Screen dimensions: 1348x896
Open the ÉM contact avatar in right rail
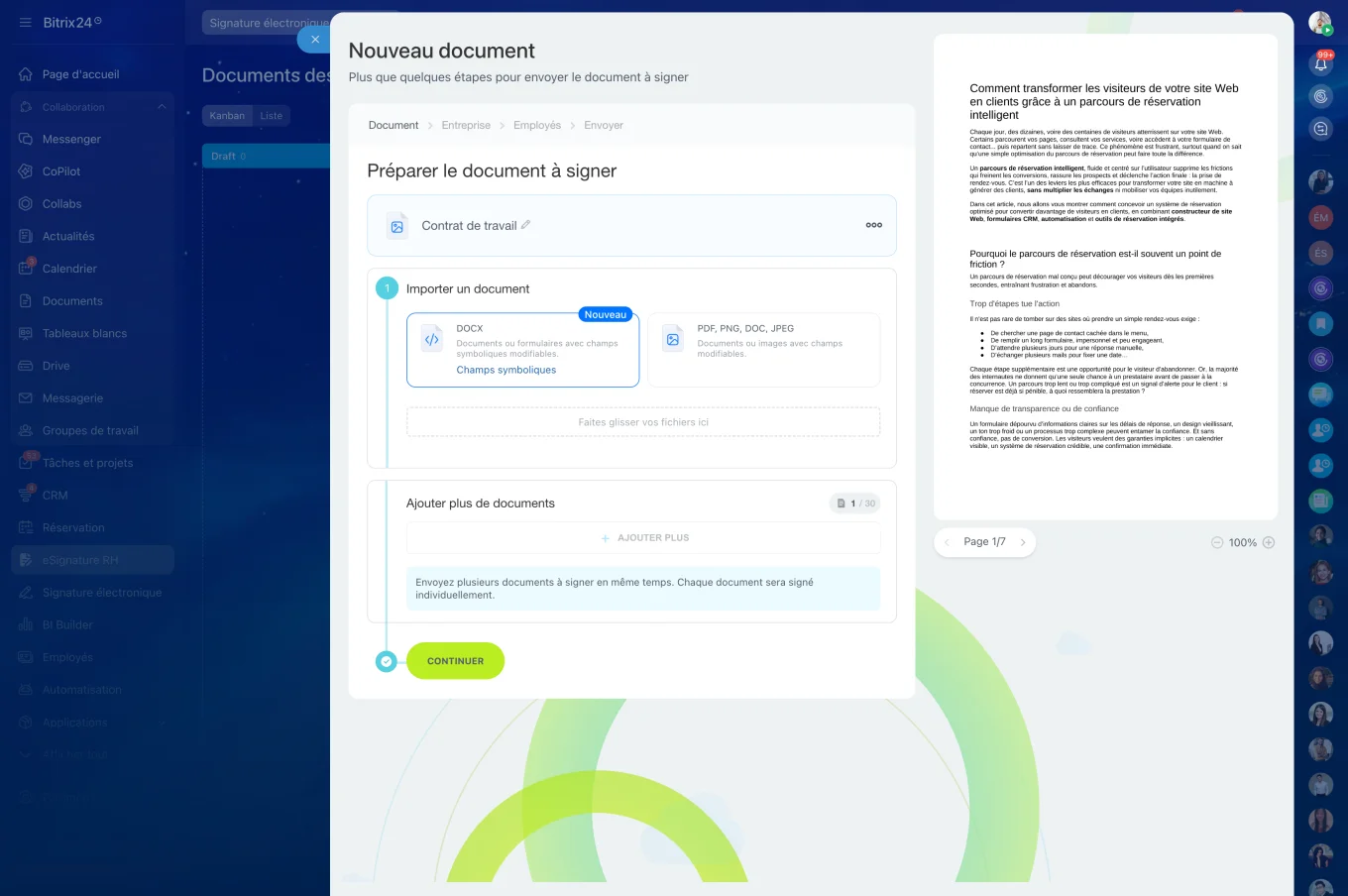tap(1320, 217)
